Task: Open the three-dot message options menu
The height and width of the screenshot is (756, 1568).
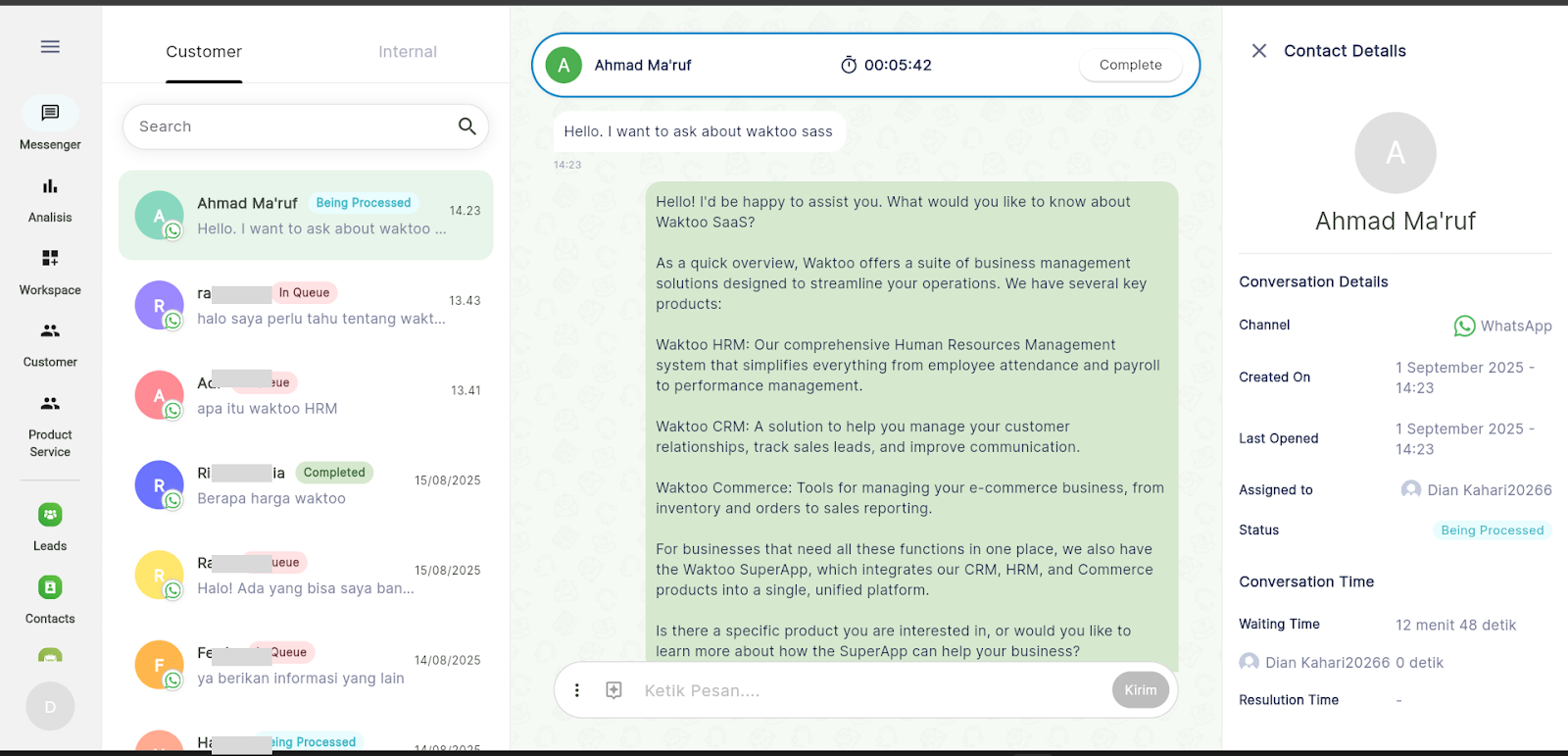Action: click(577, 690)
